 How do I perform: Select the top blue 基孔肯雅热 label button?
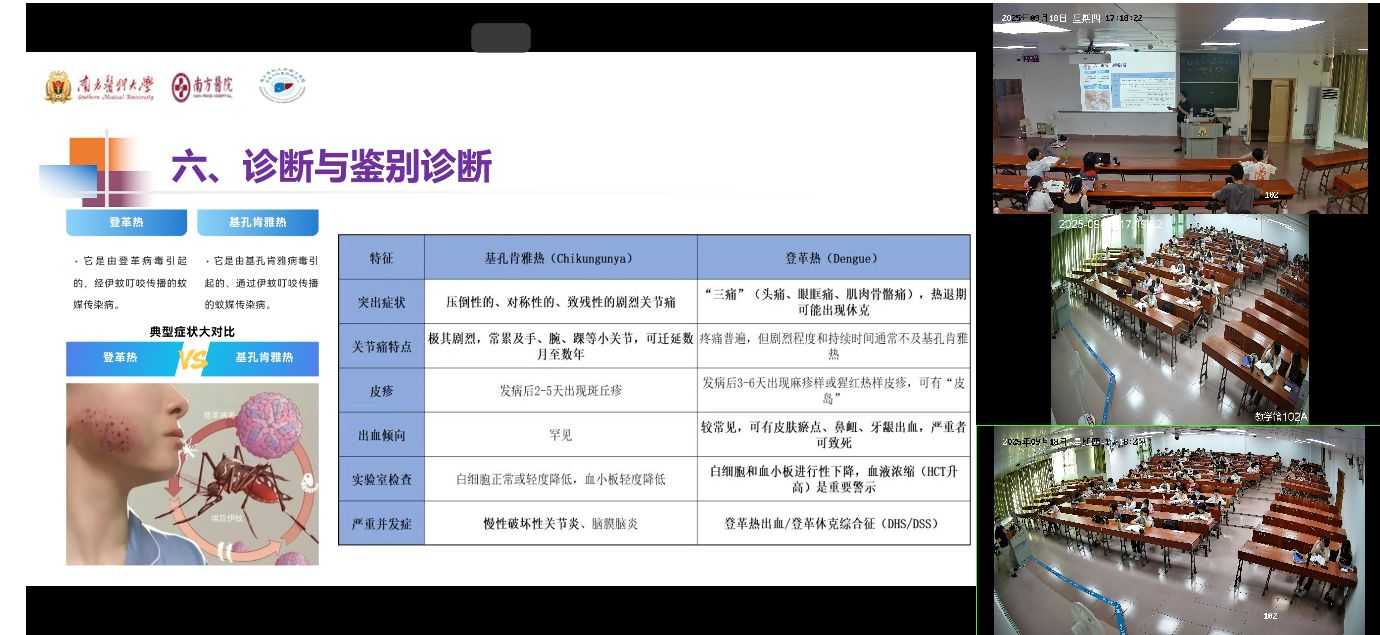coord(258,222)
